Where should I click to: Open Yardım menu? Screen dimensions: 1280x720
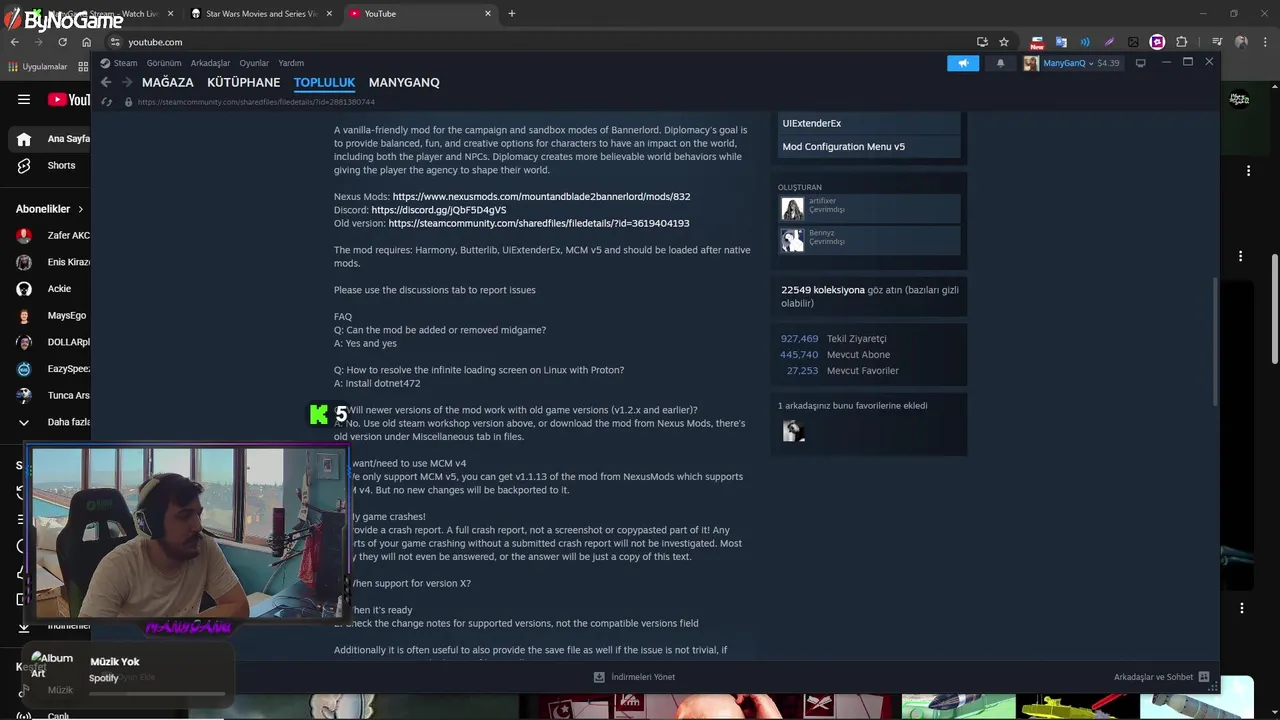coord(291,63)
